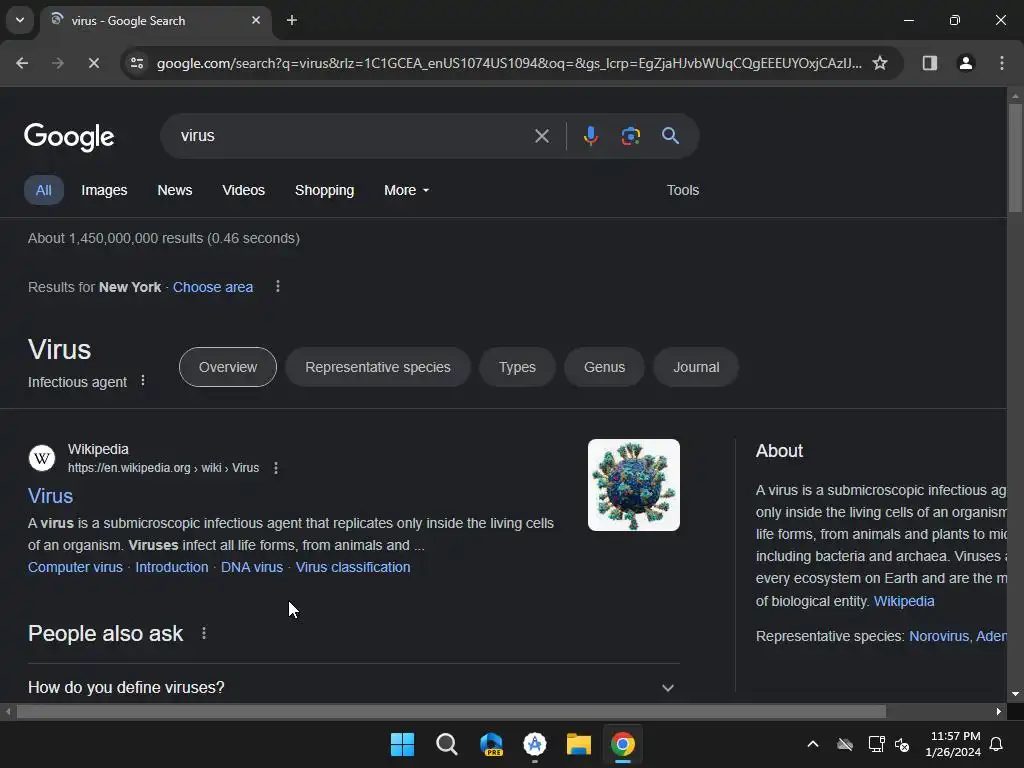The height and width of the screenshot is (768, 1024).
Task: Open the Introduction sublink
Action: point(172,568)
